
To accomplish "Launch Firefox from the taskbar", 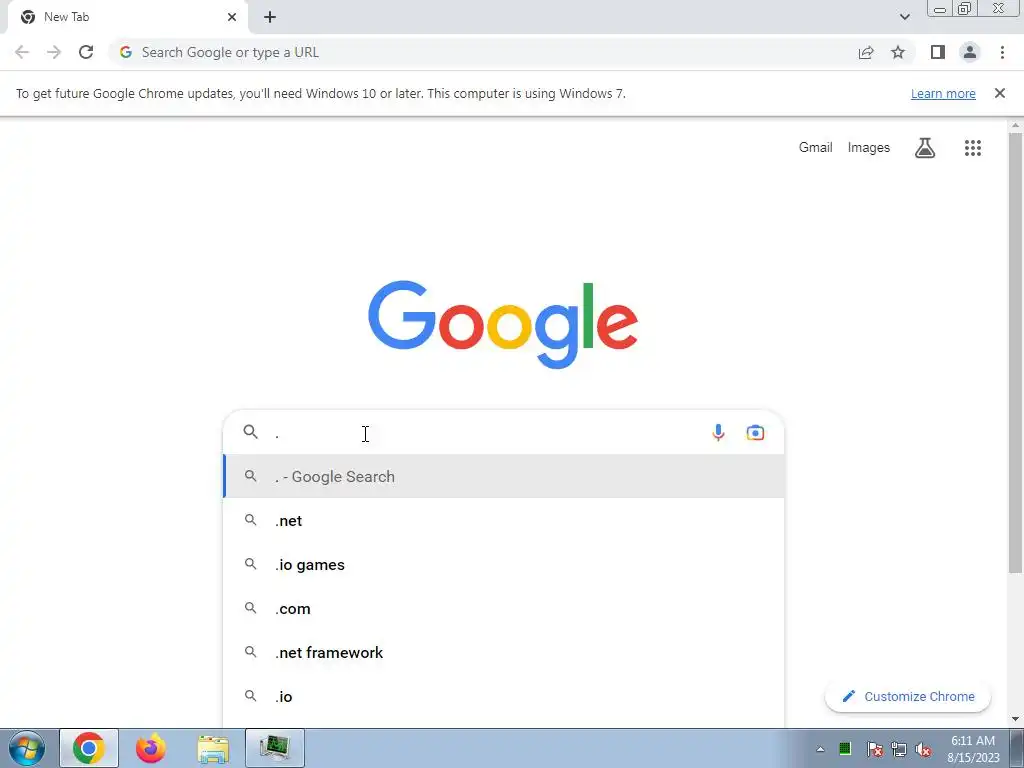I will coord(151,748).
